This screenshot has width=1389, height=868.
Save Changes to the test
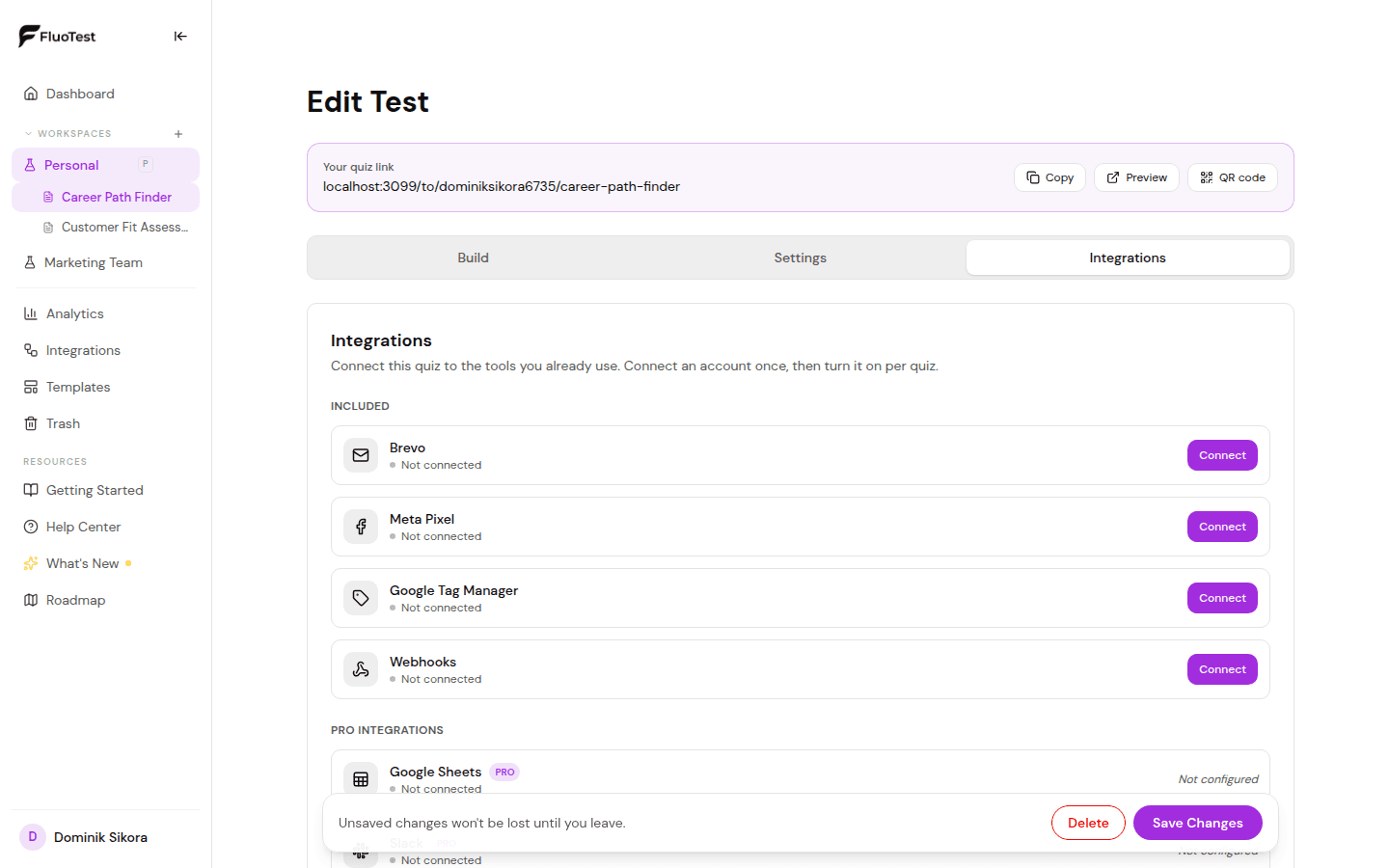coord(1197,823)
